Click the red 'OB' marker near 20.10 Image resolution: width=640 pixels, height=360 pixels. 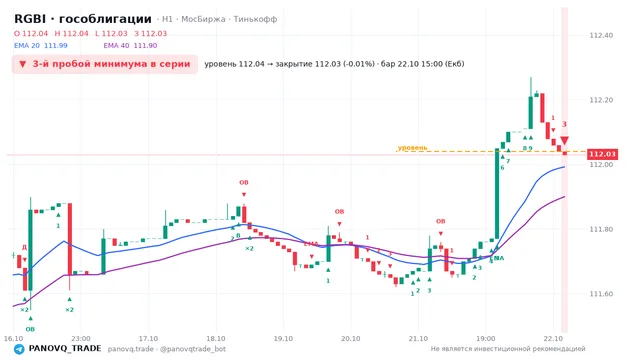point(339,211)
